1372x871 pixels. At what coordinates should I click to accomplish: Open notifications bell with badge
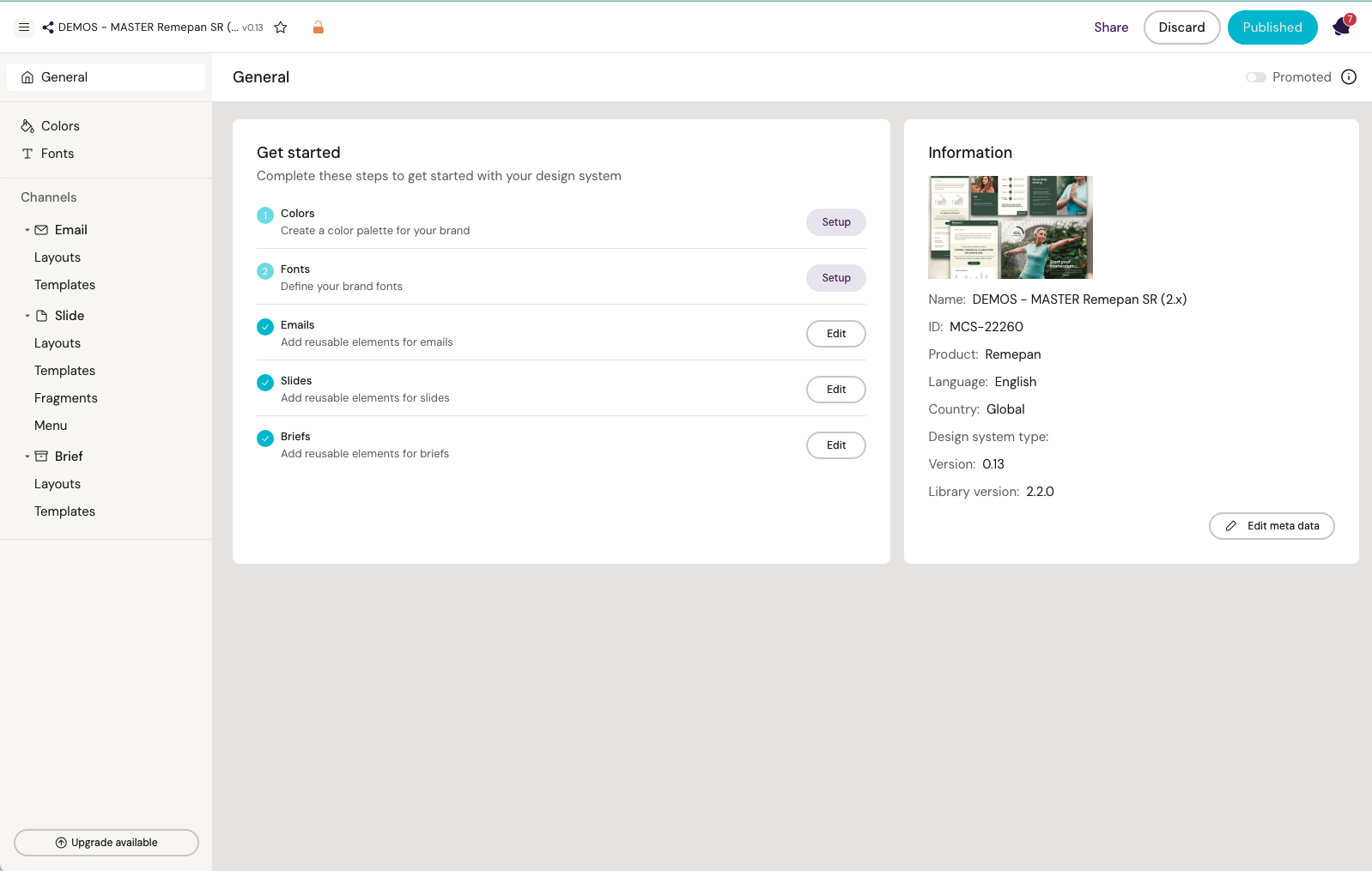pyautogui.click(x=1341, y=27)
